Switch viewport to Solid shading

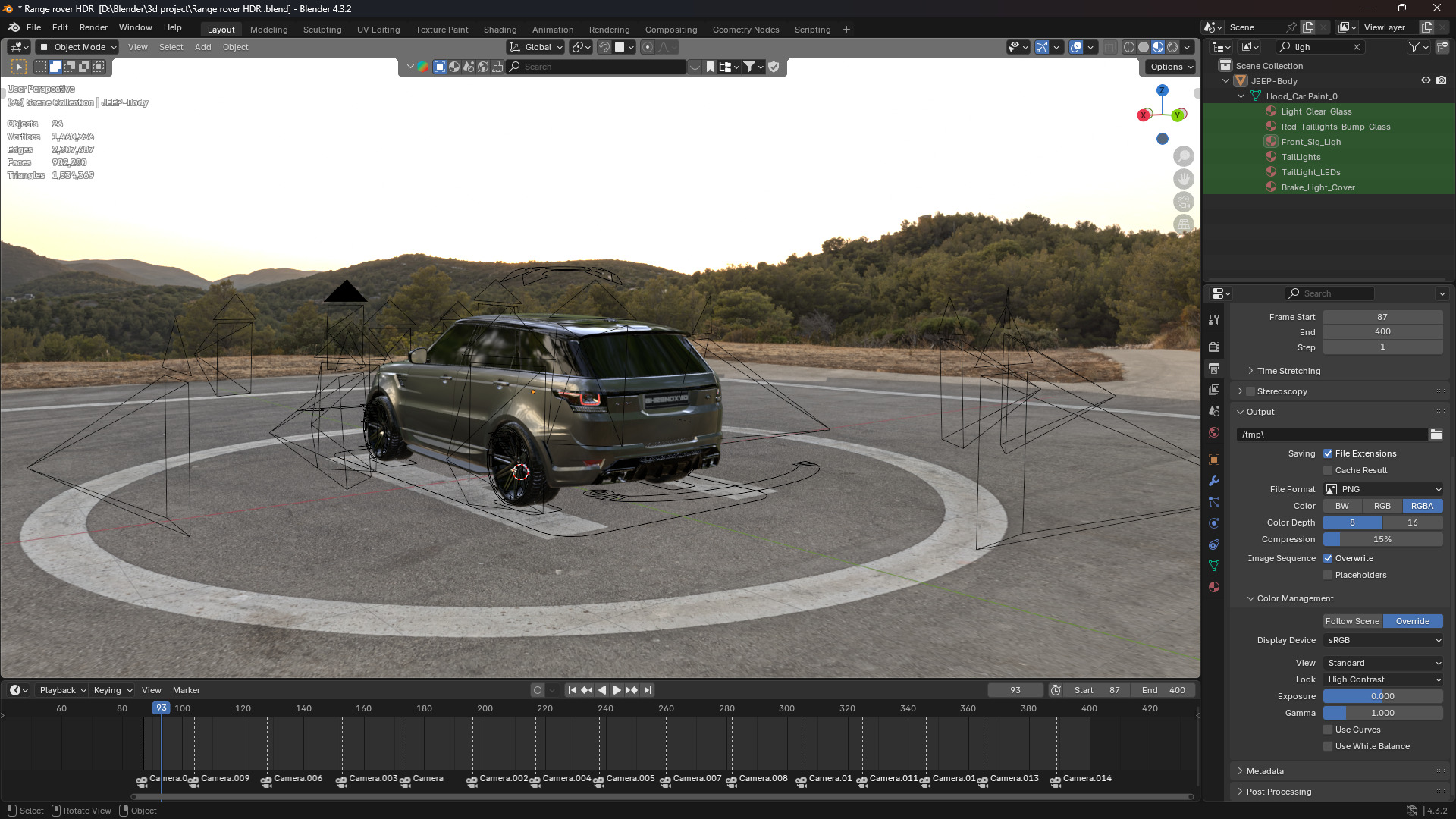(1144, 47)
